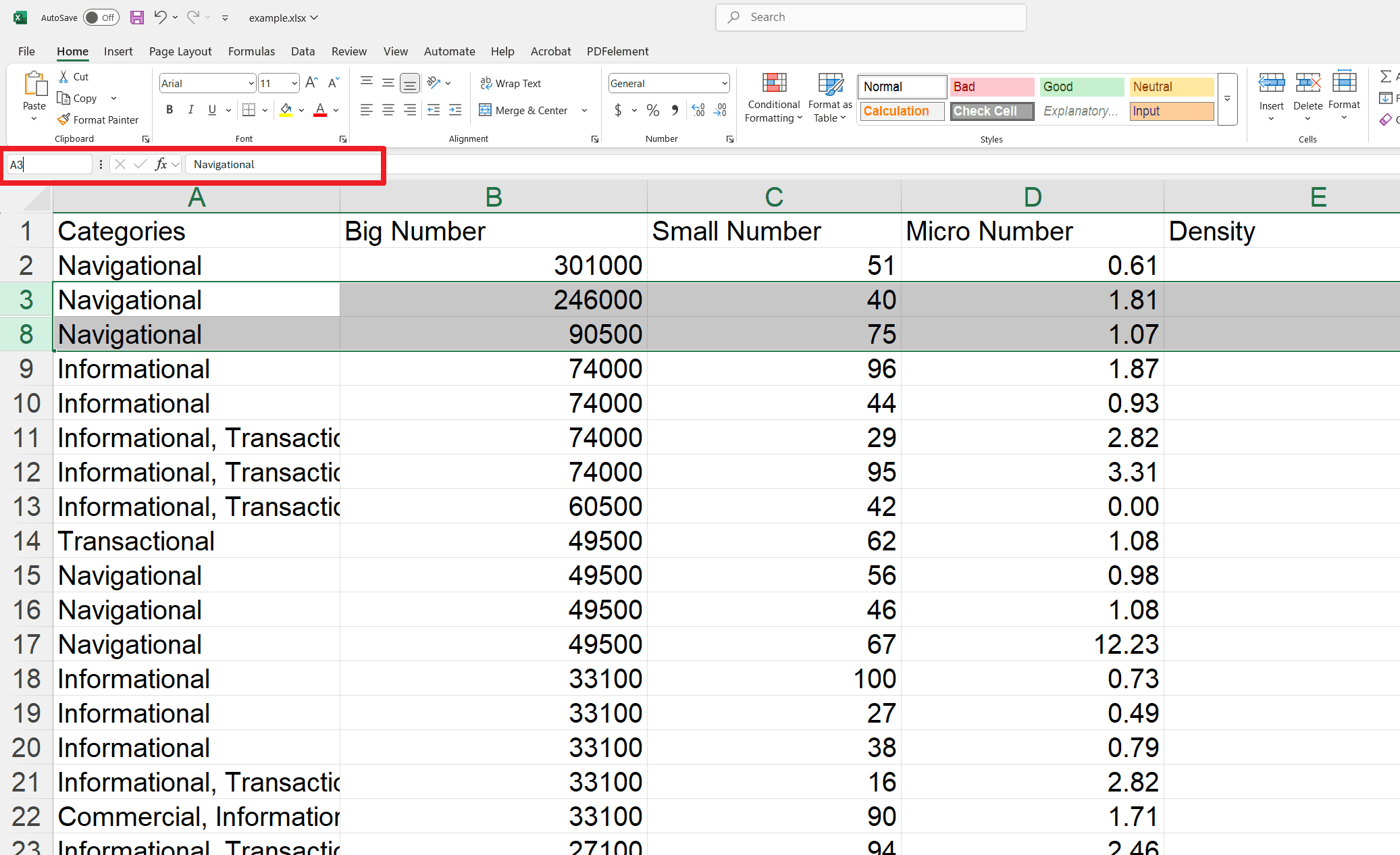Switch to Review tab
Viewport: 1400px width, 855px height.
click(x=349, y=51)
